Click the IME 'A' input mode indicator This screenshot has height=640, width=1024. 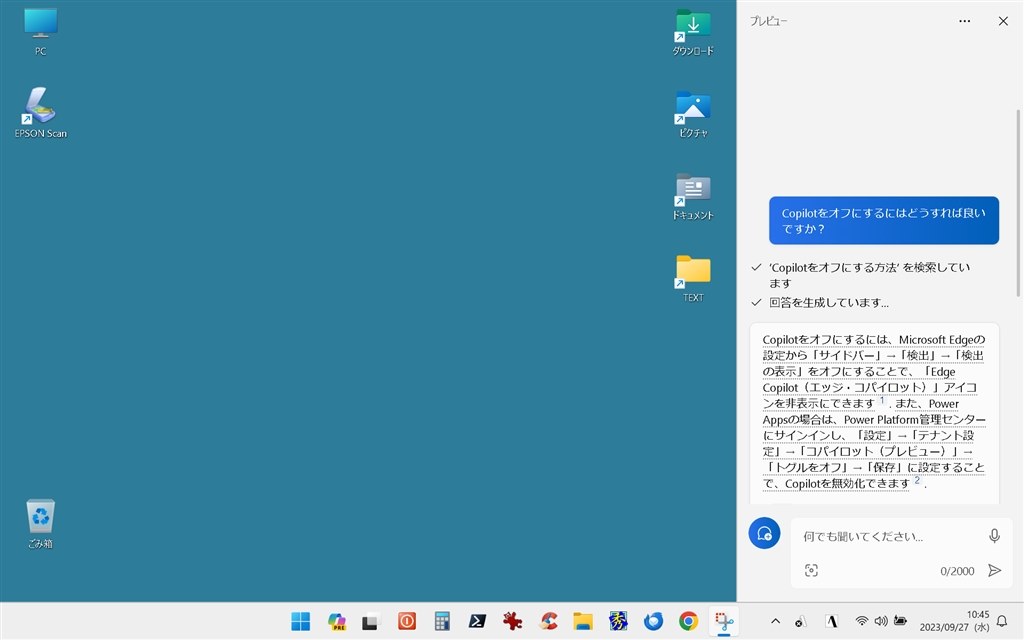pyautogui.click(x=831, y=621)
